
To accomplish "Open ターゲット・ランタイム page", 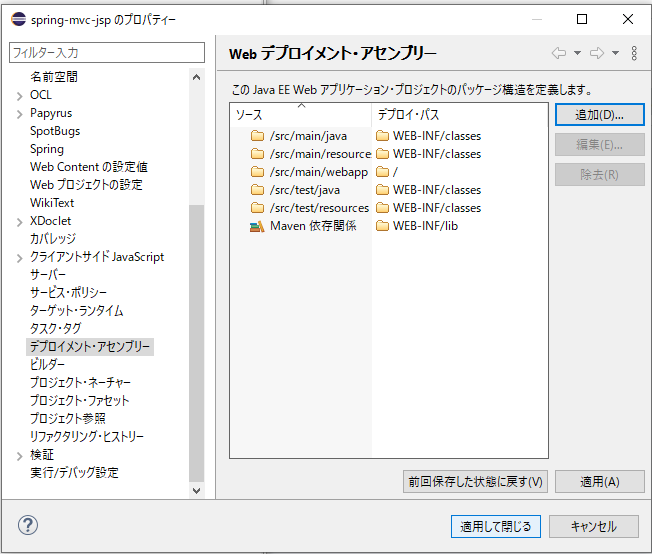I will pos(77,311).
